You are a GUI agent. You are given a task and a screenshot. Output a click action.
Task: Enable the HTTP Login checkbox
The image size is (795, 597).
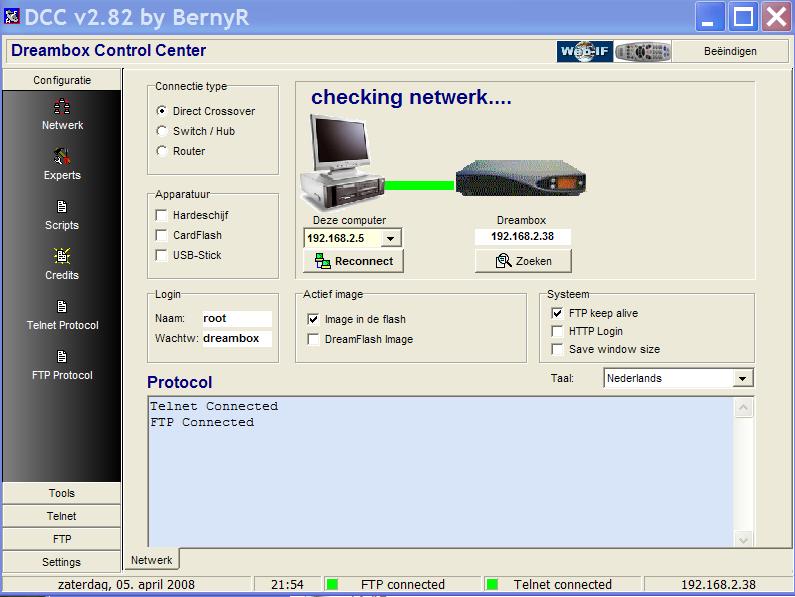557,331
